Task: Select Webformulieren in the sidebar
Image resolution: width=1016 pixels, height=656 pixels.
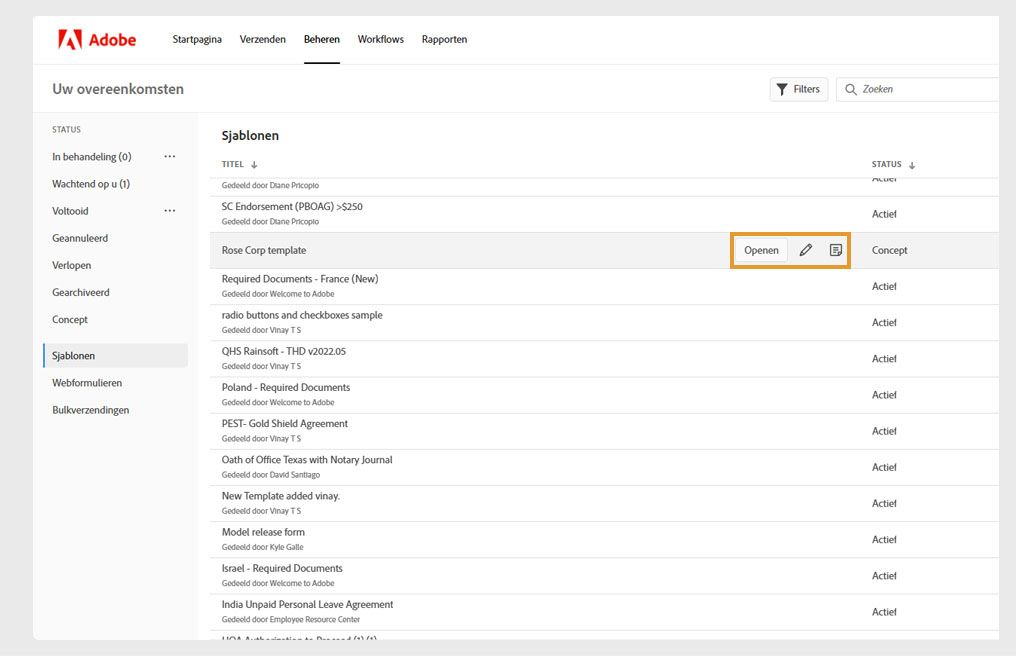Action: [87, 383]
